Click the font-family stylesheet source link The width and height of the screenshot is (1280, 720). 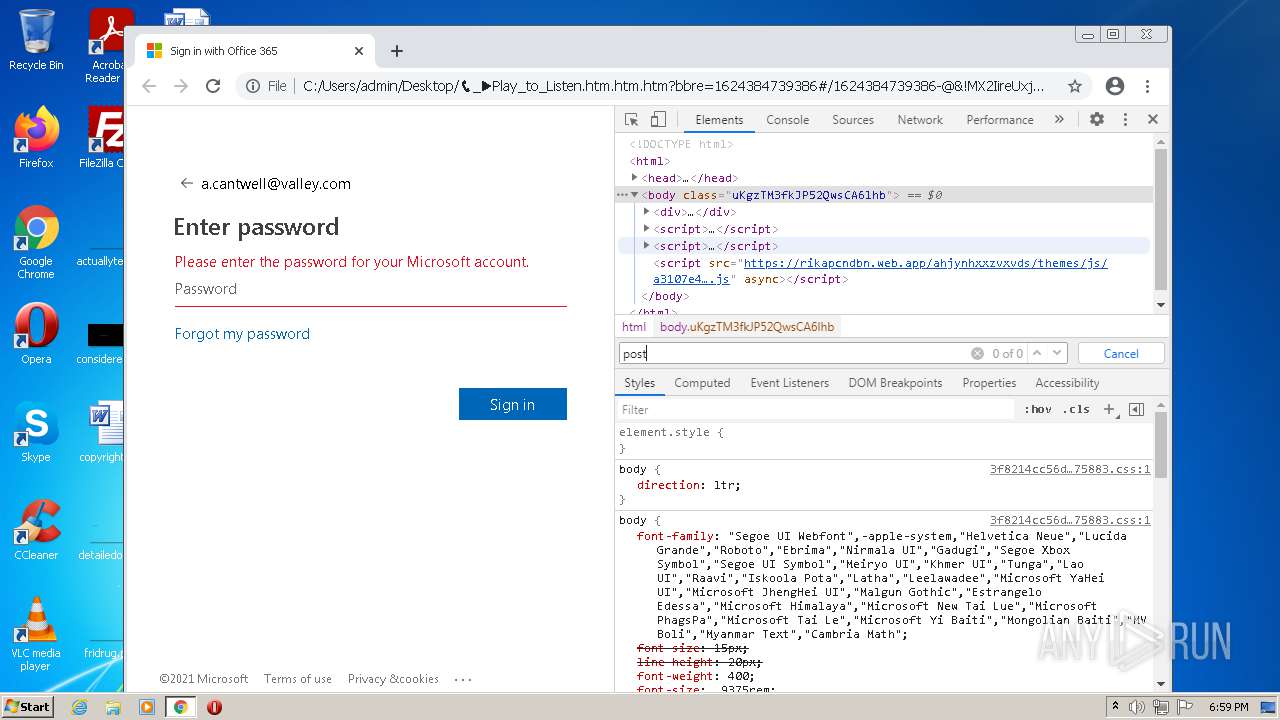pos(1070,520)
